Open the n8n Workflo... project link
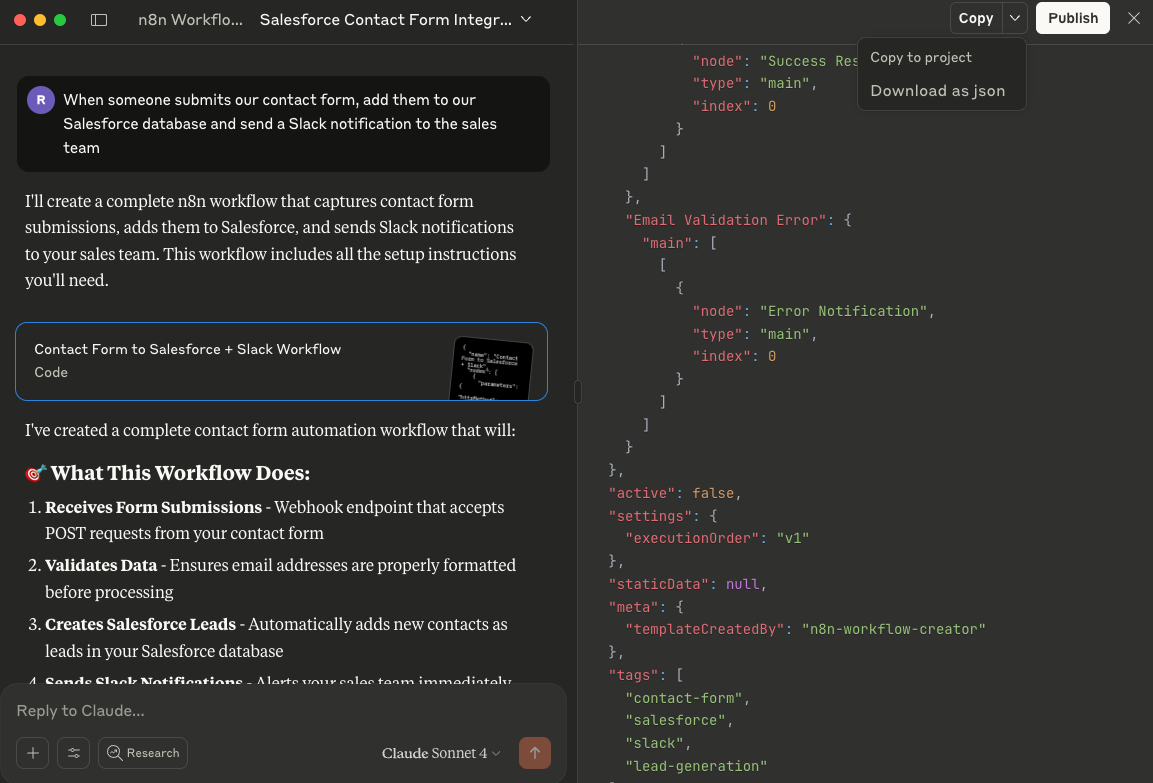 pyautogui.click(x=190, y=20)
